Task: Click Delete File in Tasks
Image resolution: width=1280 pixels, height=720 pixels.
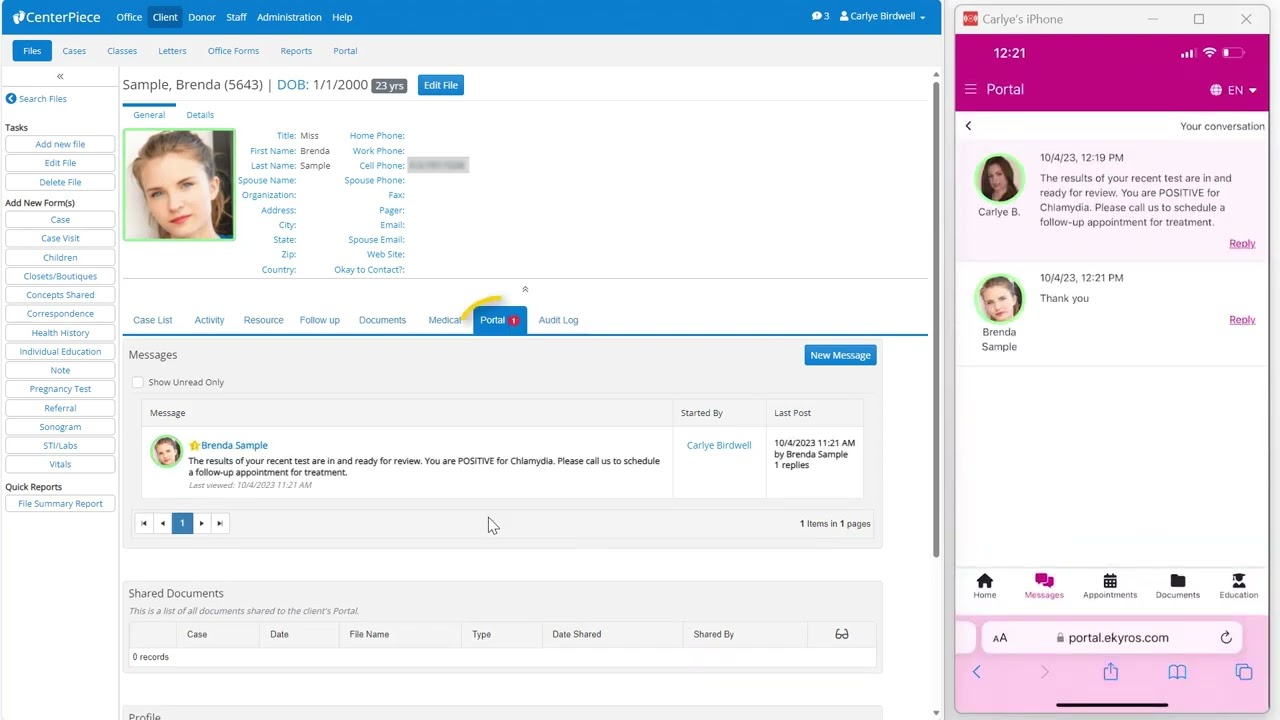Action: (x=60, y=182)
